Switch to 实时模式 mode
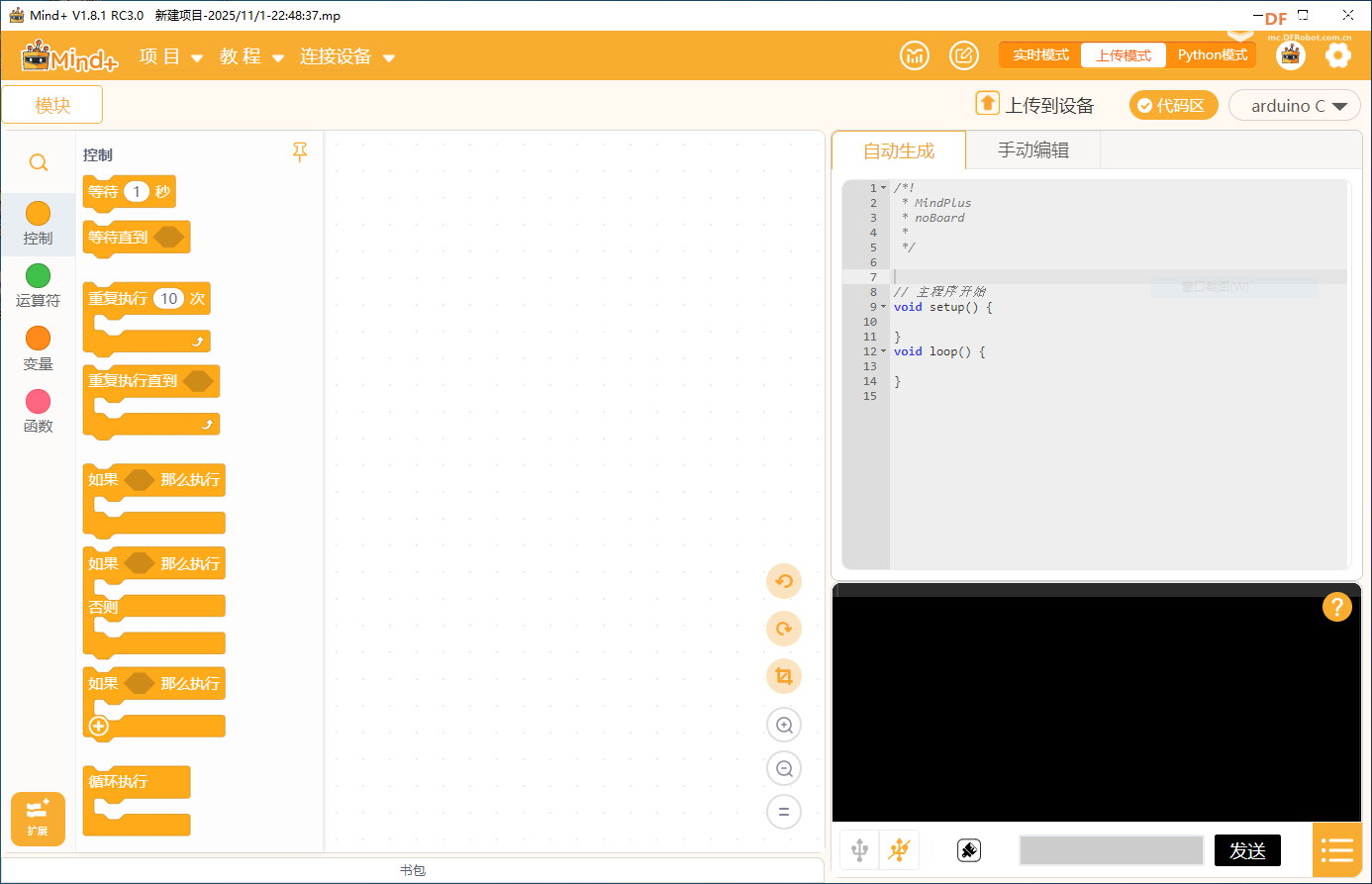1372x884 pixels. point(1040,55)
